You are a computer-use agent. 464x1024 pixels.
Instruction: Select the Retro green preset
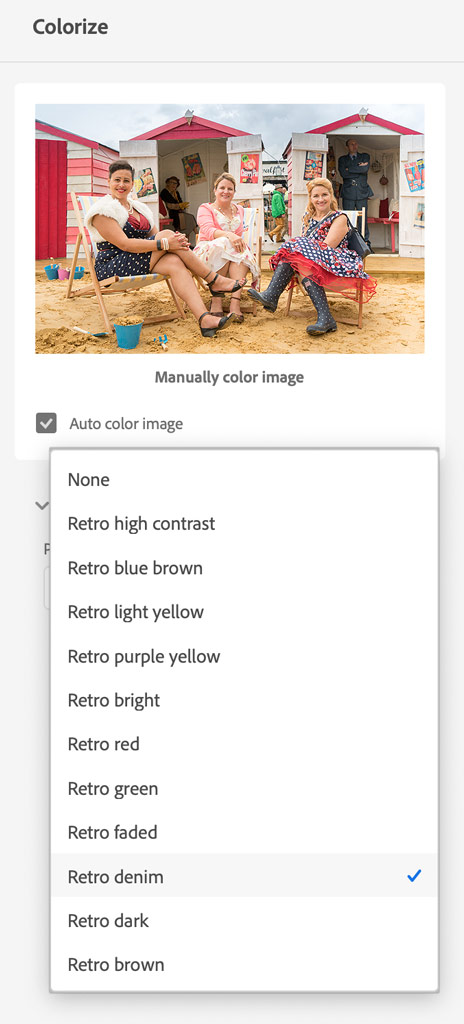(244, 788)
